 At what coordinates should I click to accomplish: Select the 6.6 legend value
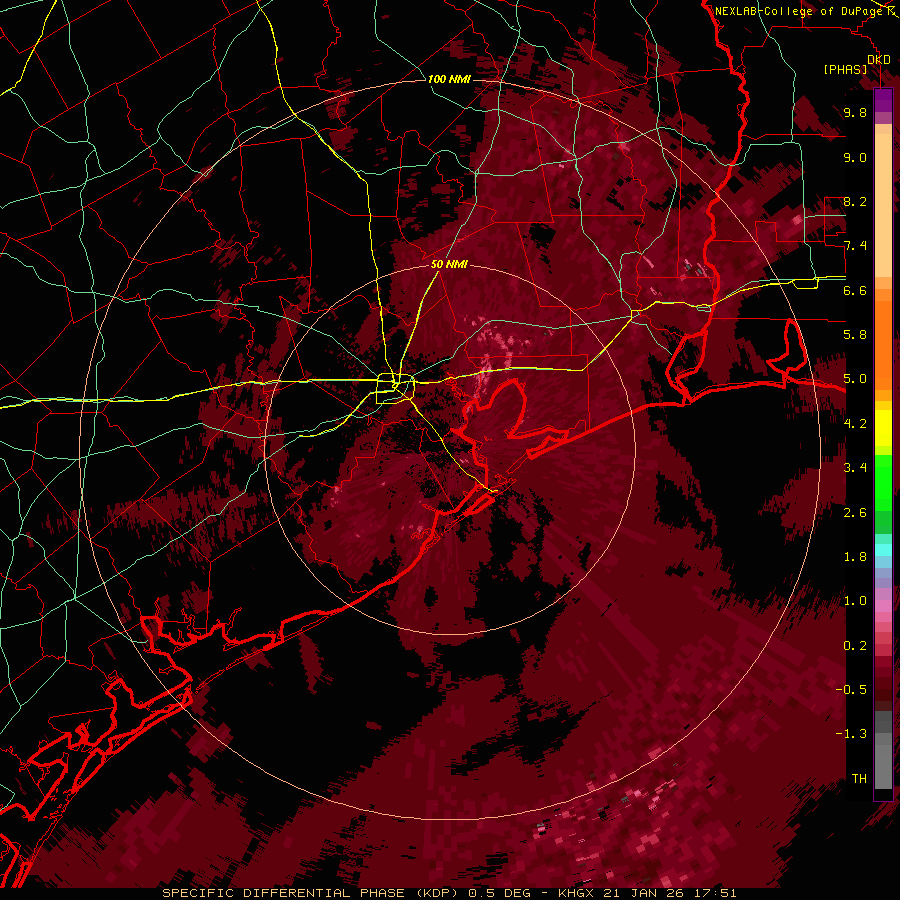pyautogui.click(x=855, y=290)
